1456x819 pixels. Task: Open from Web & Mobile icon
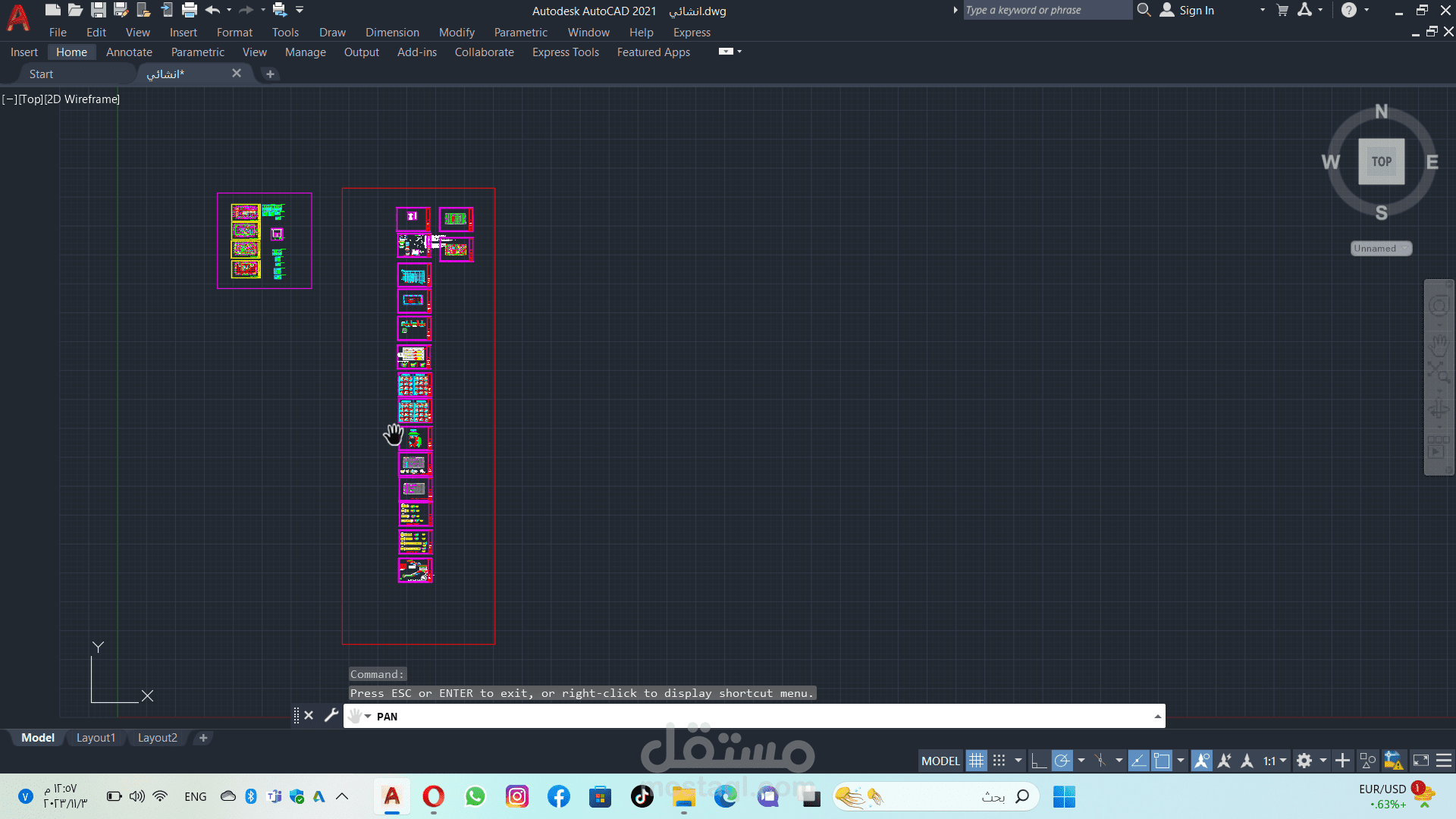click(x=143, y=10)
